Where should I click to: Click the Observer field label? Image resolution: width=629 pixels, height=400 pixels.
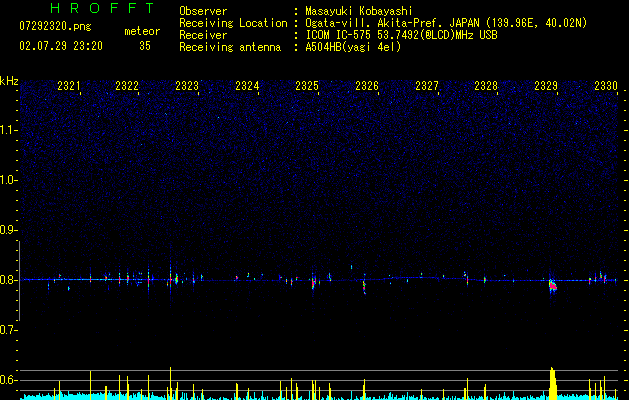(x=203, y=11)
